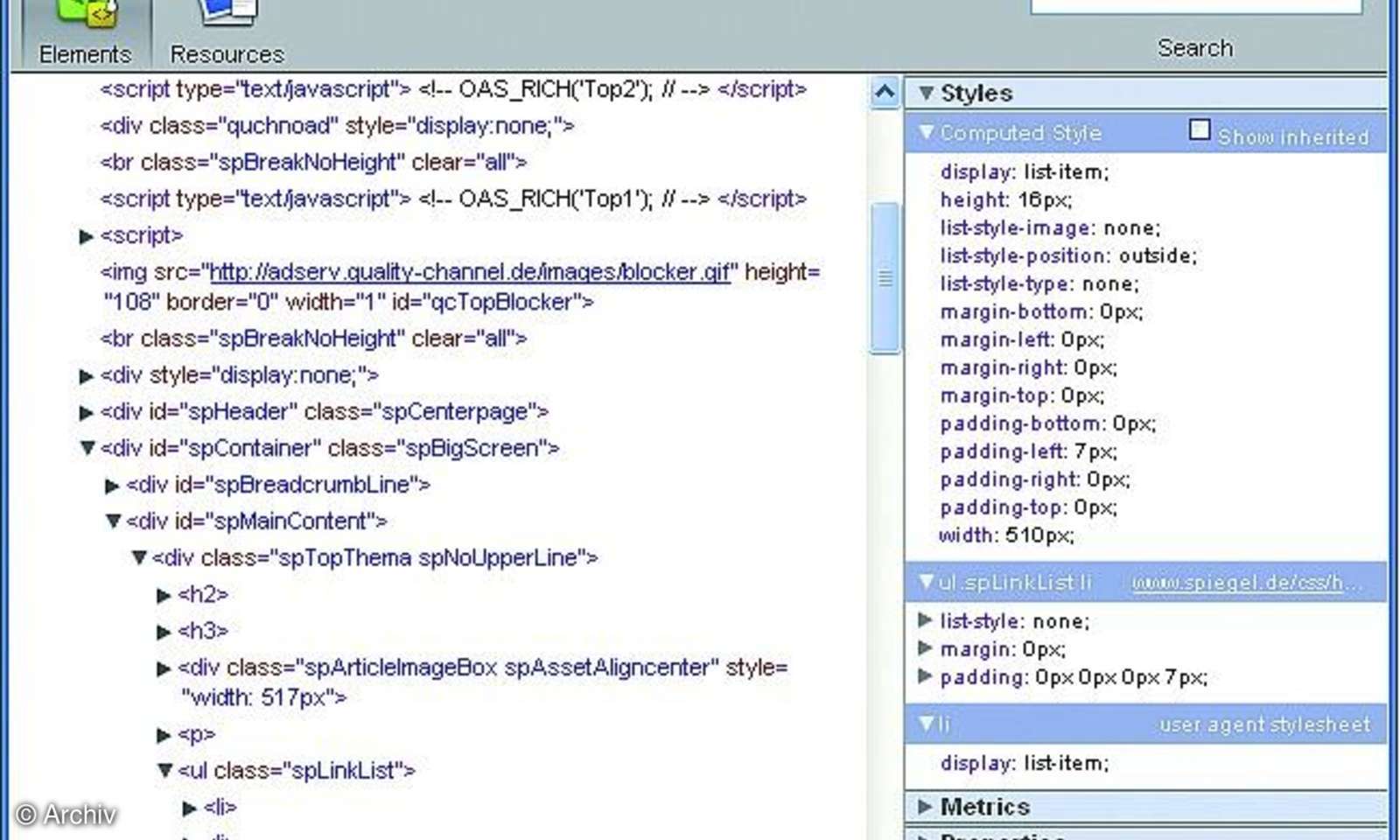The image size is (1400, 840).
Task: Collapse the spContainer div node
Action: point(86,448)
